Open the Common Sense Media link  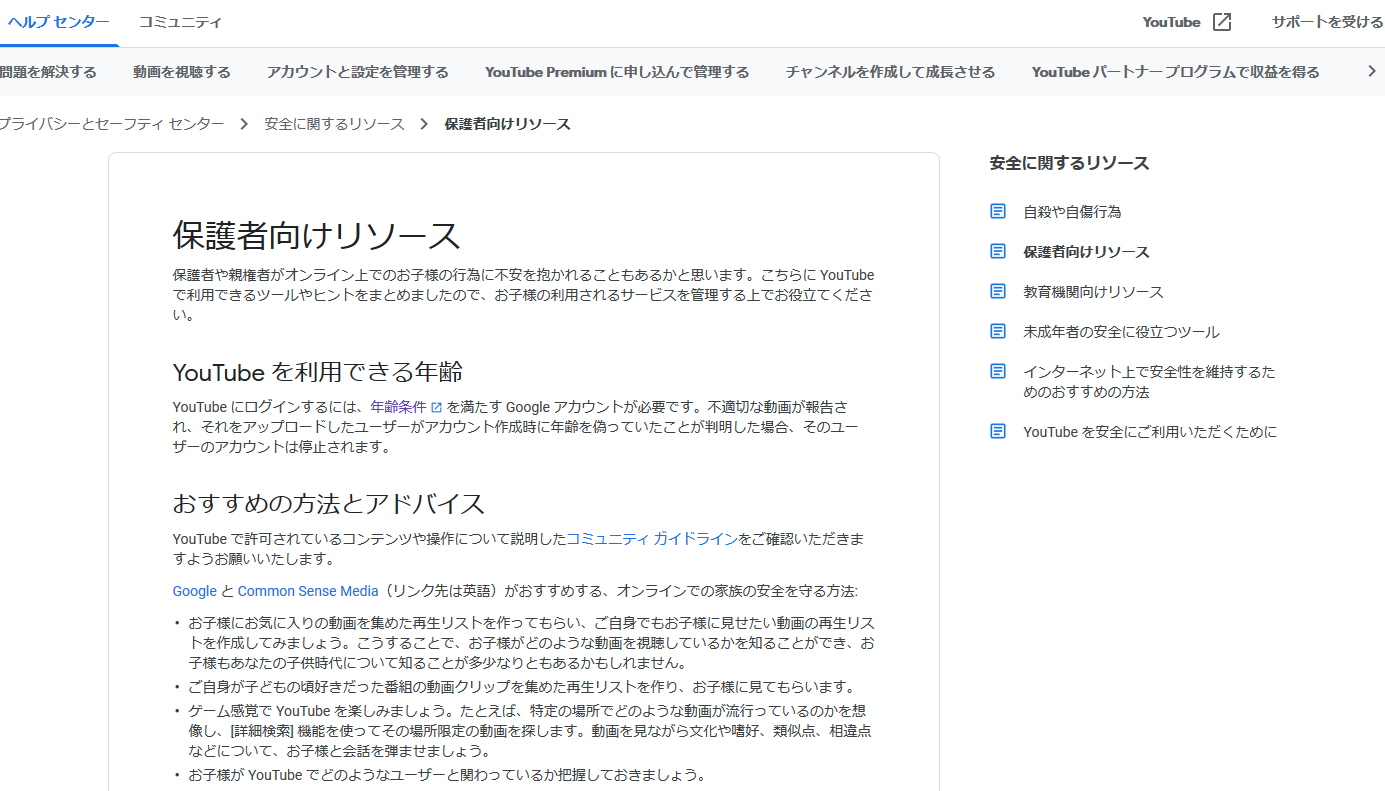308,591
